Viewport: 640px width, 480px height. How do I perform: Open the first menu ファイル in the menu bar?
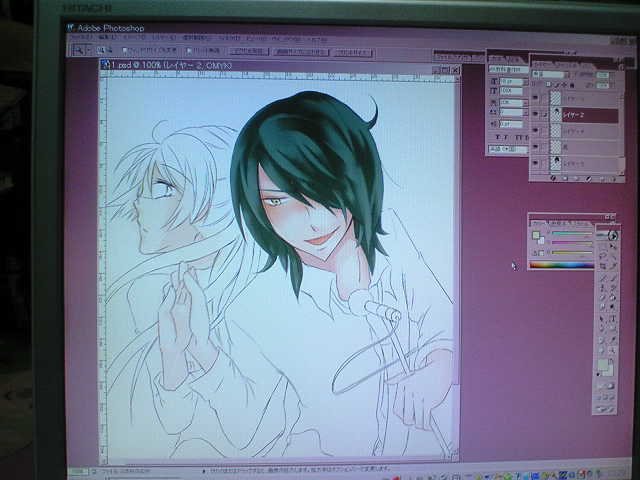coord(80,38)
